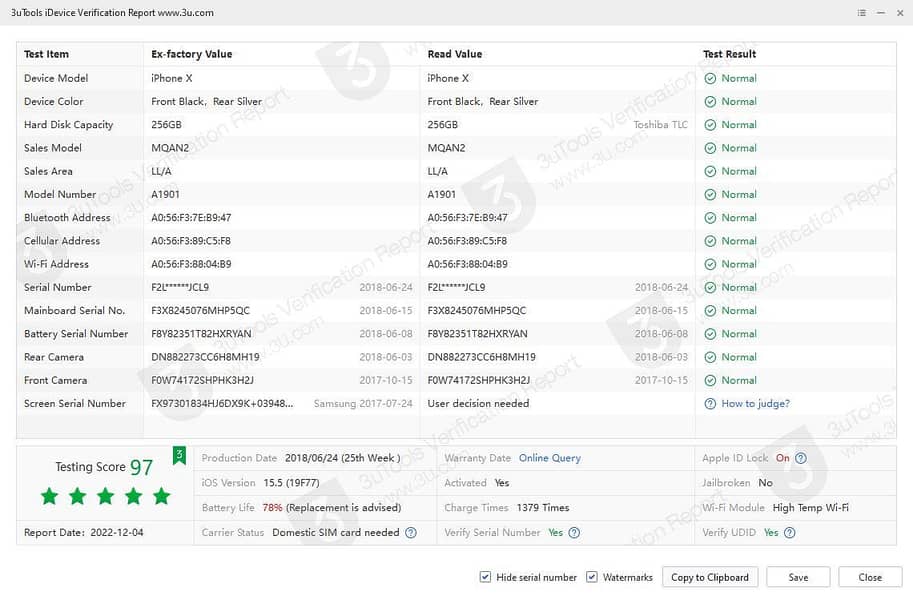Click the Normal check icon for Sales Area
Image resolution: width=913 pixels, height=600 pixels.
(x=710, y=172)
